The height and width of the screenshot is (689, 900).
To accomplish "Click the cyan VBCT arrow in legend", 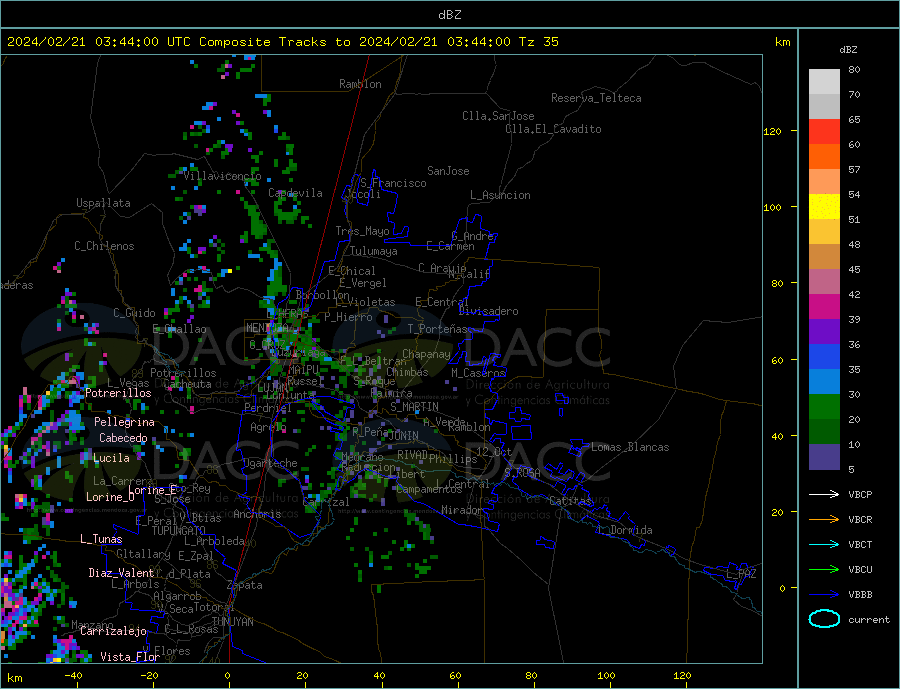I will pos(824,544).
